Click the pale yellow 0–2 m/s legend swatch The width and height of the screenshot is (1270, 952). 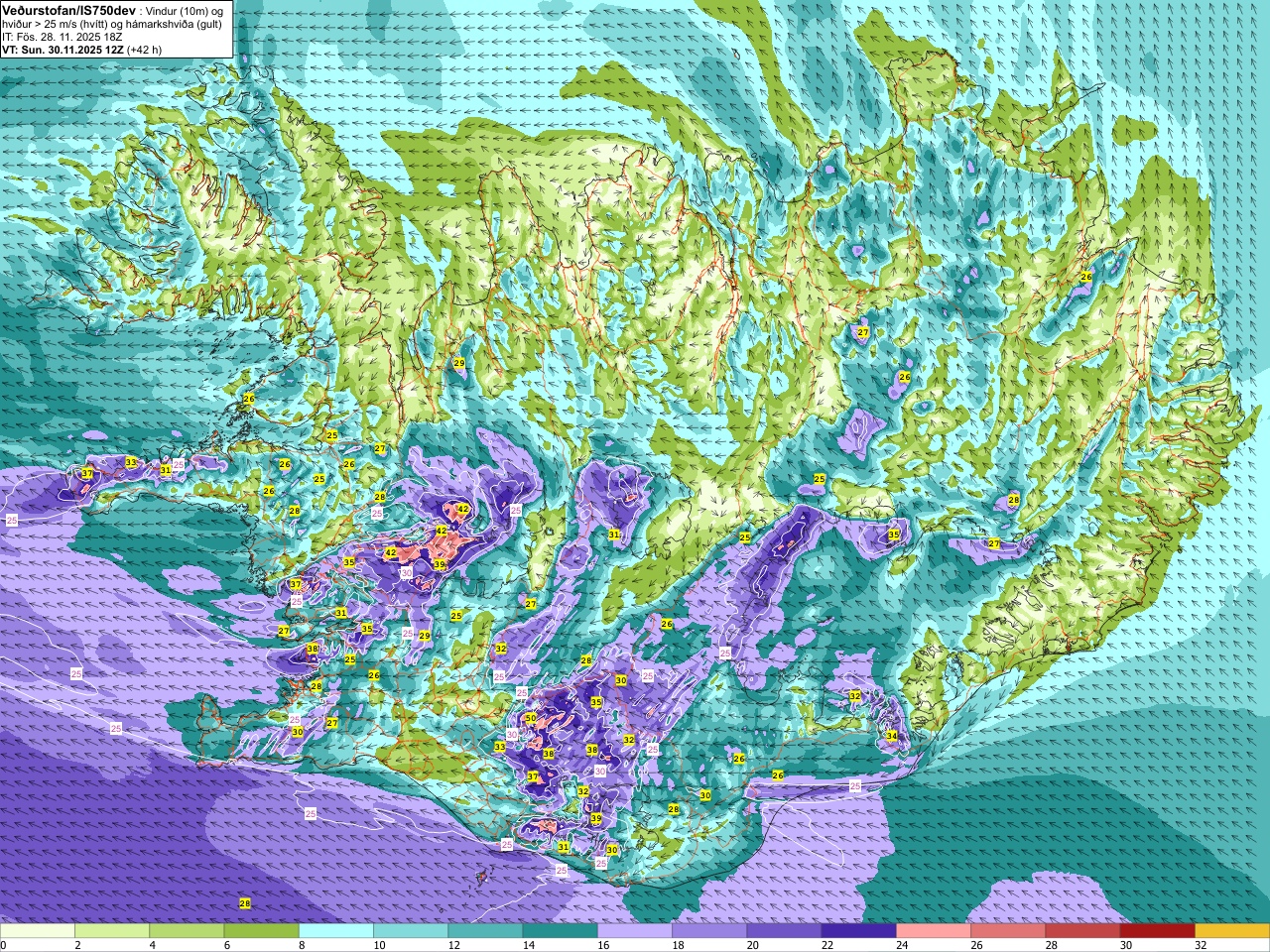38,931
